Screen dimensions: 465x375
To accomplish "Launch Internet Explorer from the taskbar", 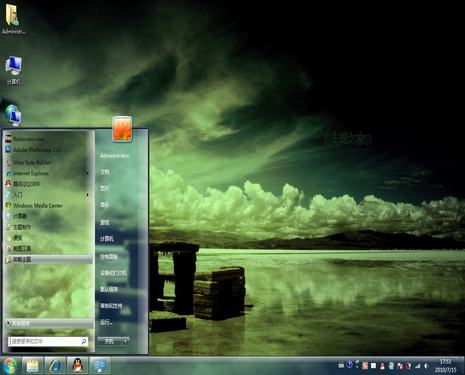I will (x=55, y=366).
